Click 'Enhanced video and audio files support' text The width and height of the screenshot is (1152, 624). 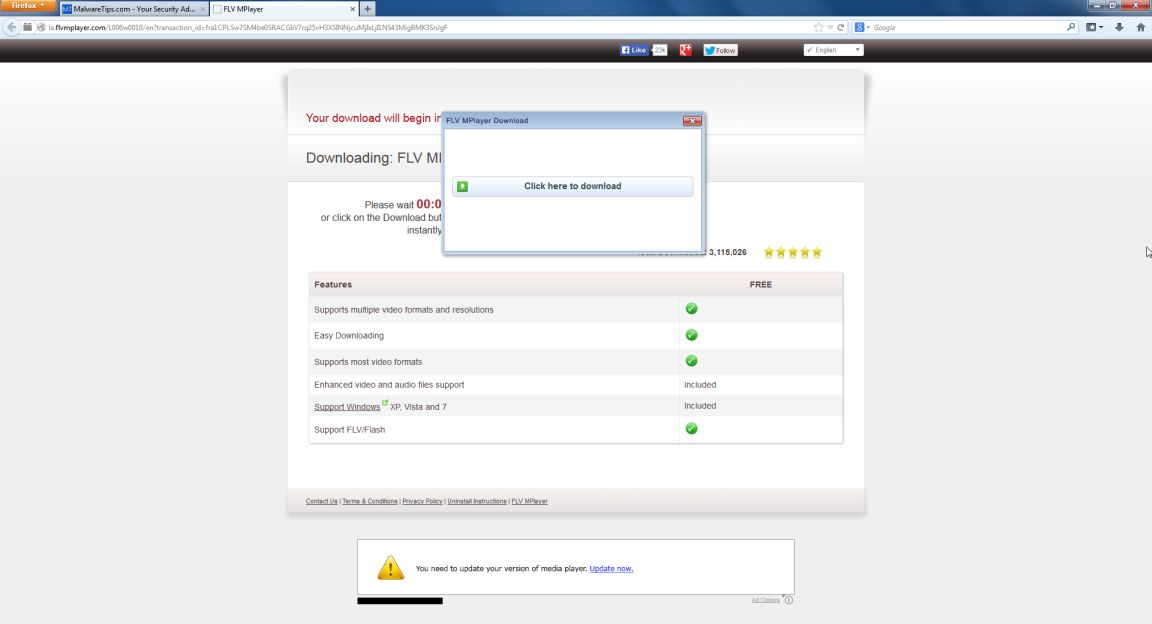click(389, 385)
